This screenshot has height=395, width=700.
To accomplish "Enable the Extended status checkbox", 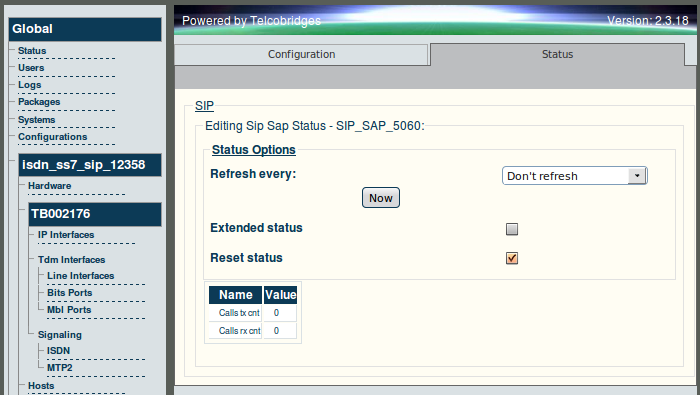I will [x=512, y=229].
